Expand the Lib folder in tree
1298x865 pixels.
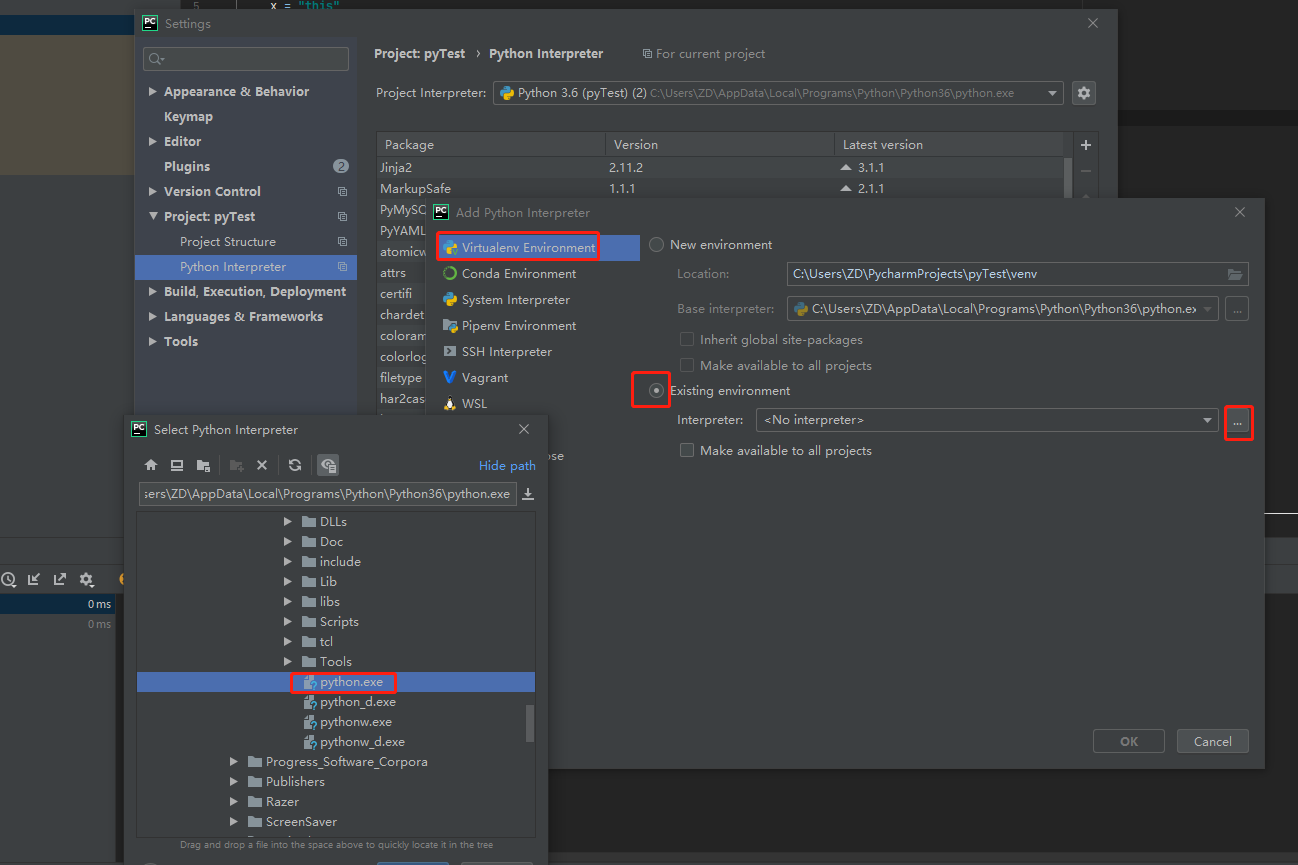point(287,582)
